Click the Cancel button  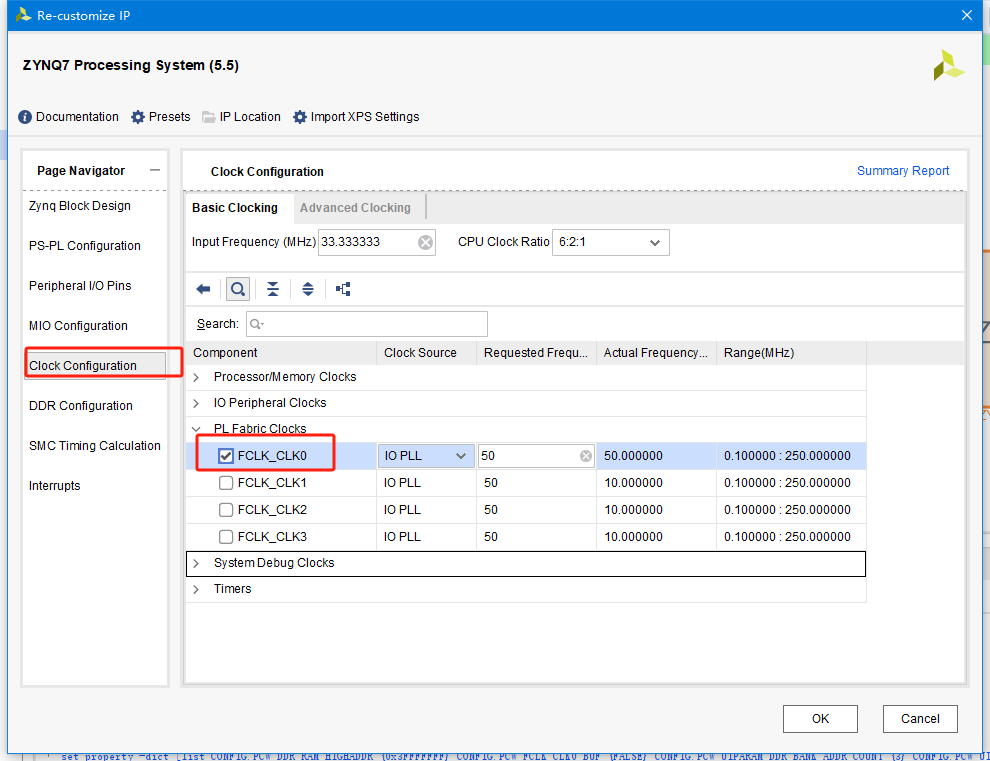pos(920,719)
